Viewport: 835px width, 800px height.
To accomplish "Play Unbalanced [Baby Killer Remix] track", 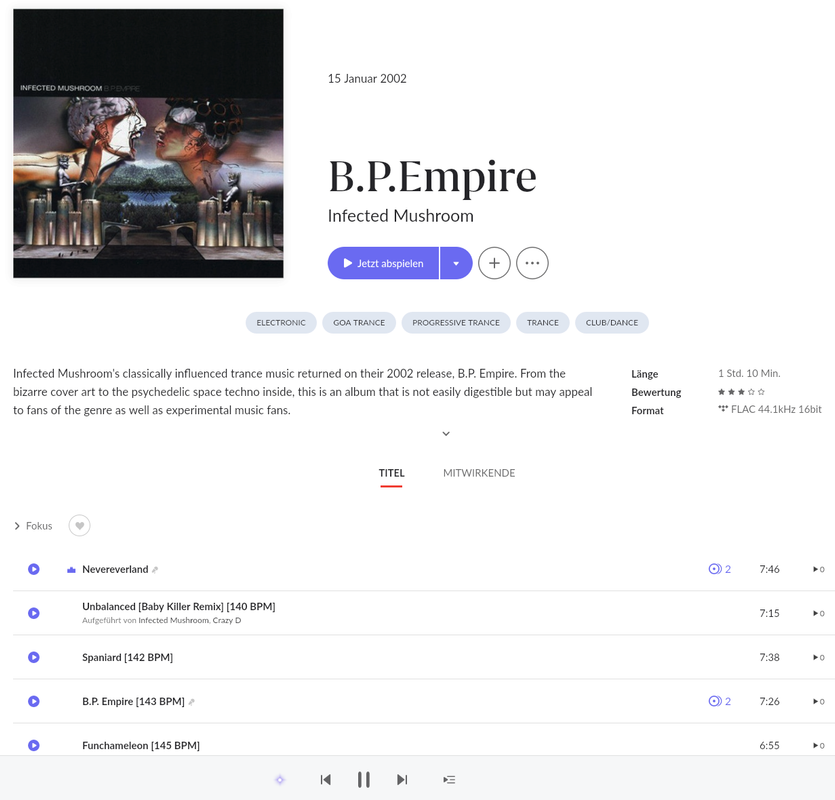I will [34, 613].
